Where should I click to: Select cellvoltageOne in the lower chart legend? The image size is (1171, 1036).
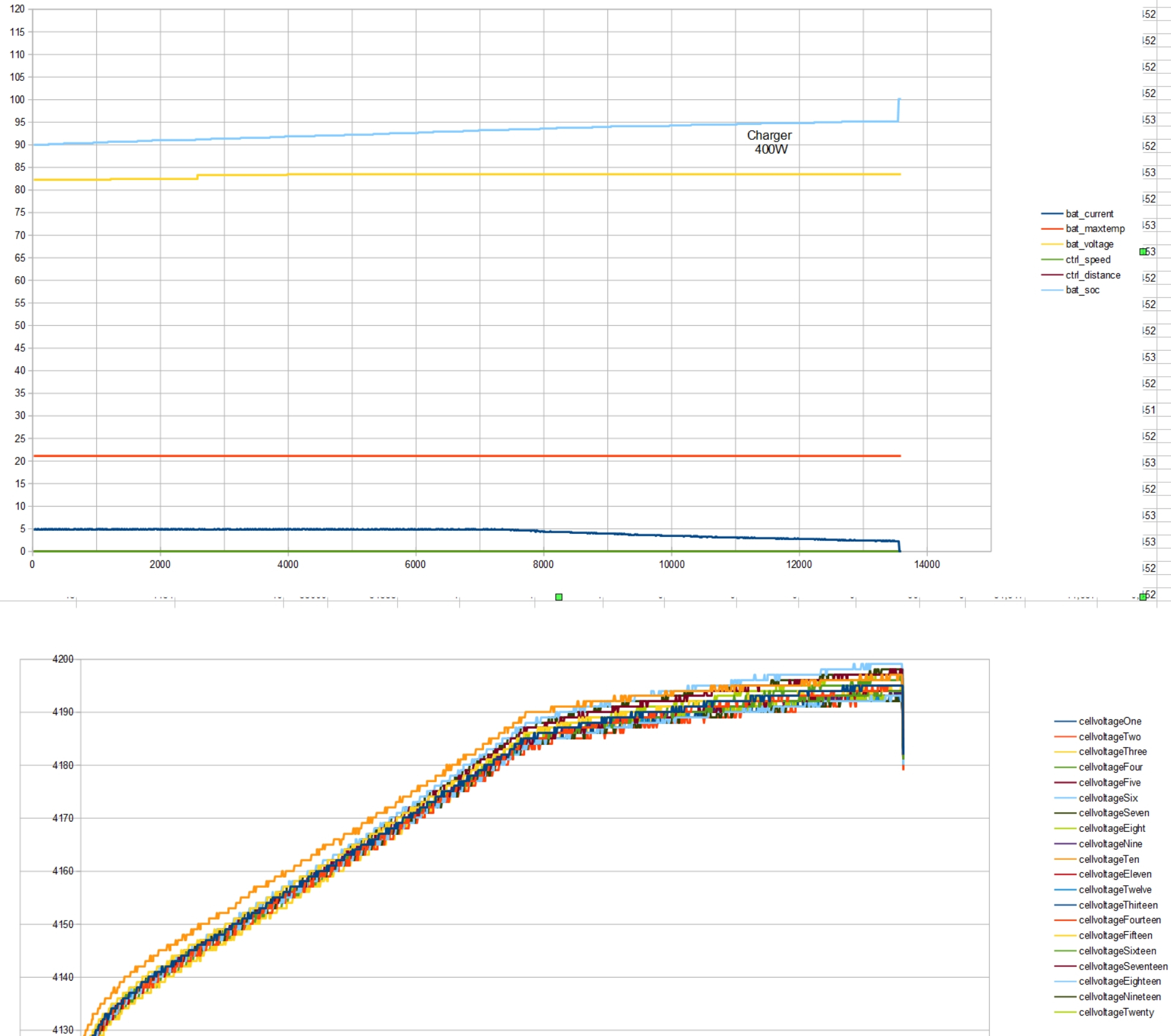pos(1110,721)
